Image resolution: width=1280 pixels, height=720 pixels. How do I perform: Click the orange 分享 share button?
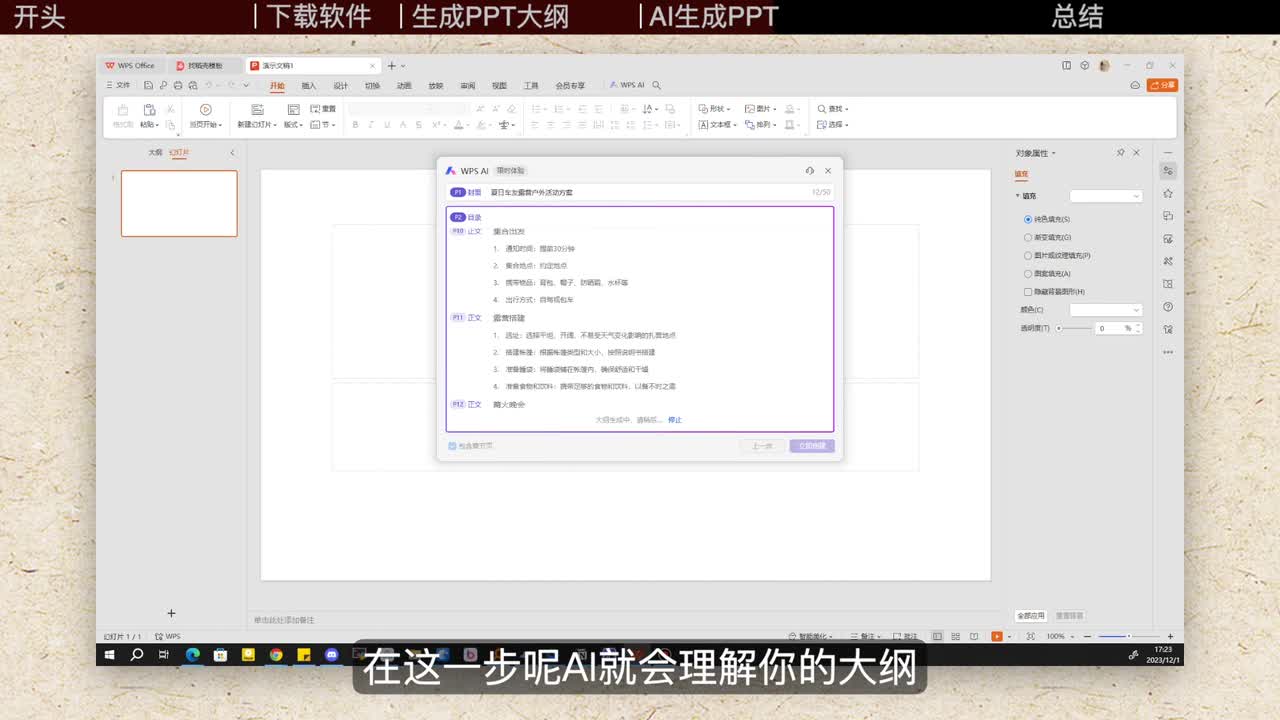click(x=1162, y=86)
